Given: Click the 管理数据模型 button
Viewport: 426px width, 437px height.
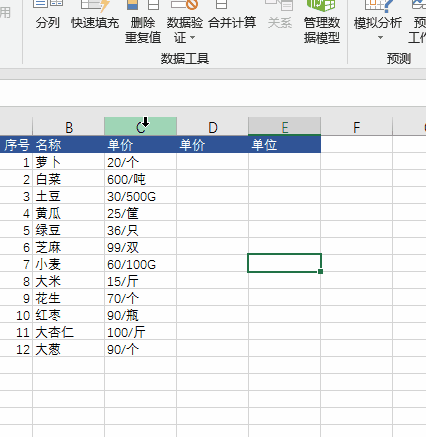Looking at the screenshot, I should click(x=322, y=22).
